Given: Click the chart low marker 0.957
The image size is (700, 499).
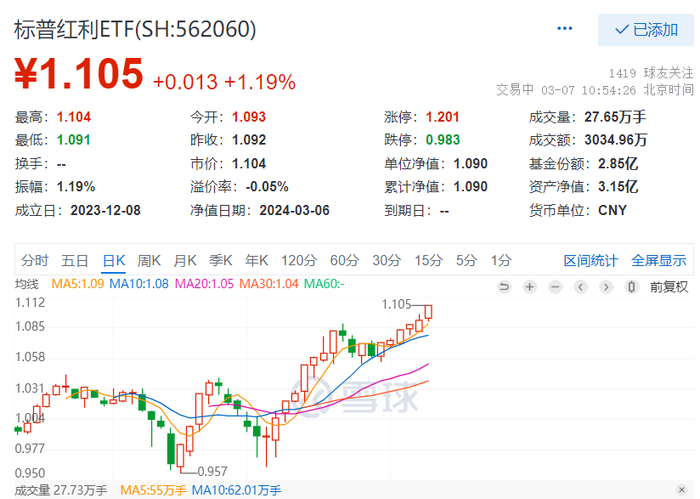Looking at the screenshot, I should click(x=212, y=471).
